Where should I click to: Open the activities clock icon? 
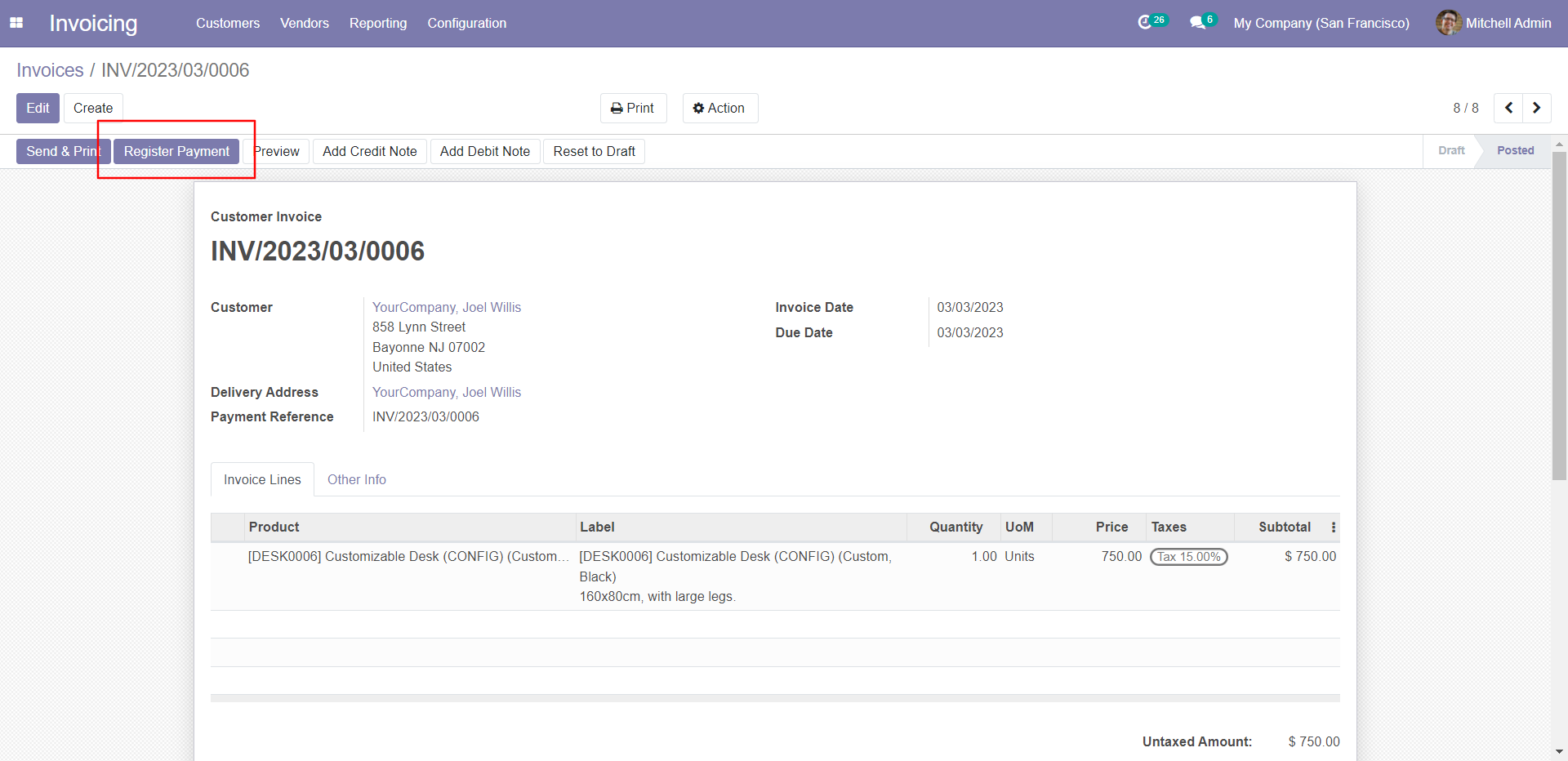point(1145,23)
